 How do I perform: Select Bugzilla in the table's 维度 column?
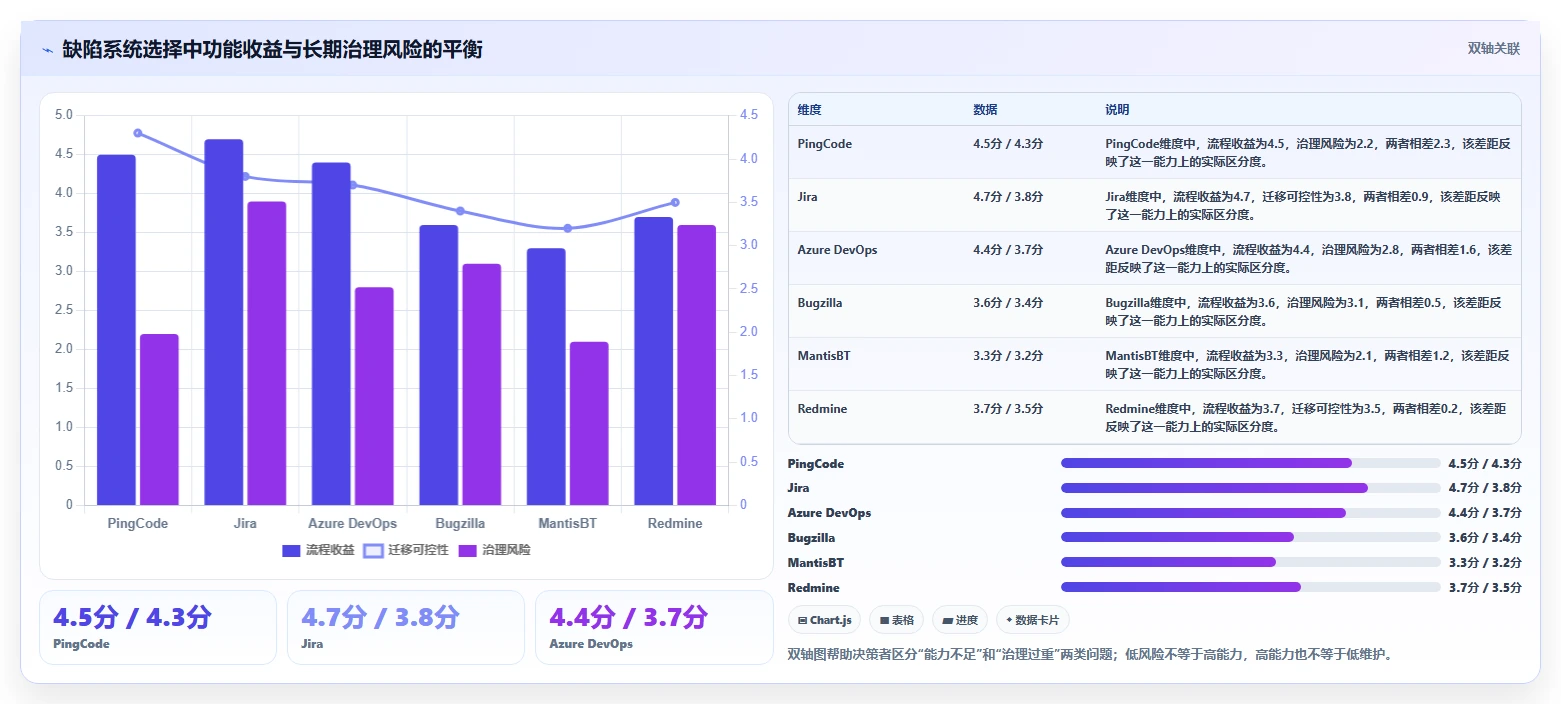(821, 303)
